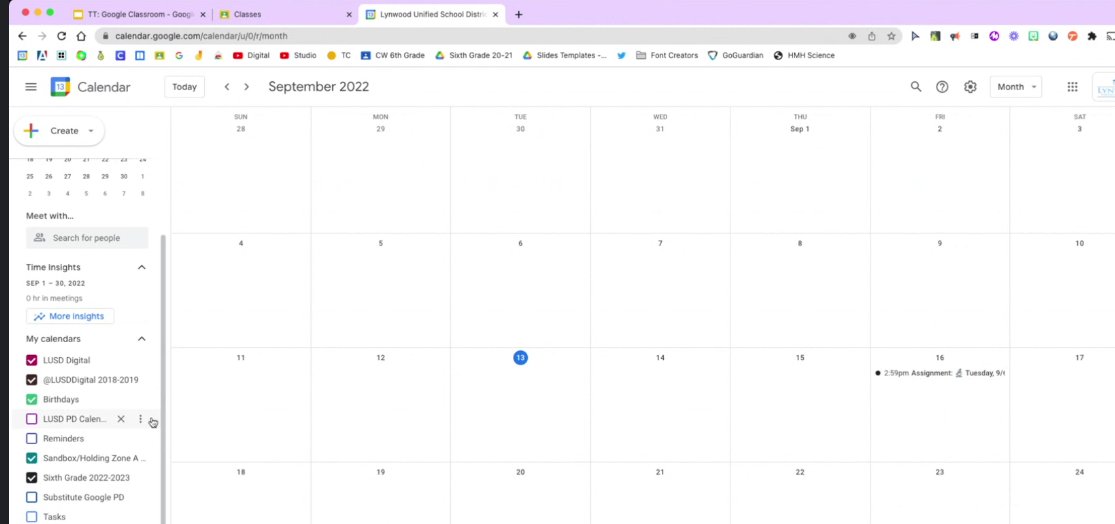Viewport: 1115px width, 524px height.
Task: Open calendar search magnifier
Action: tap(916, 87)
